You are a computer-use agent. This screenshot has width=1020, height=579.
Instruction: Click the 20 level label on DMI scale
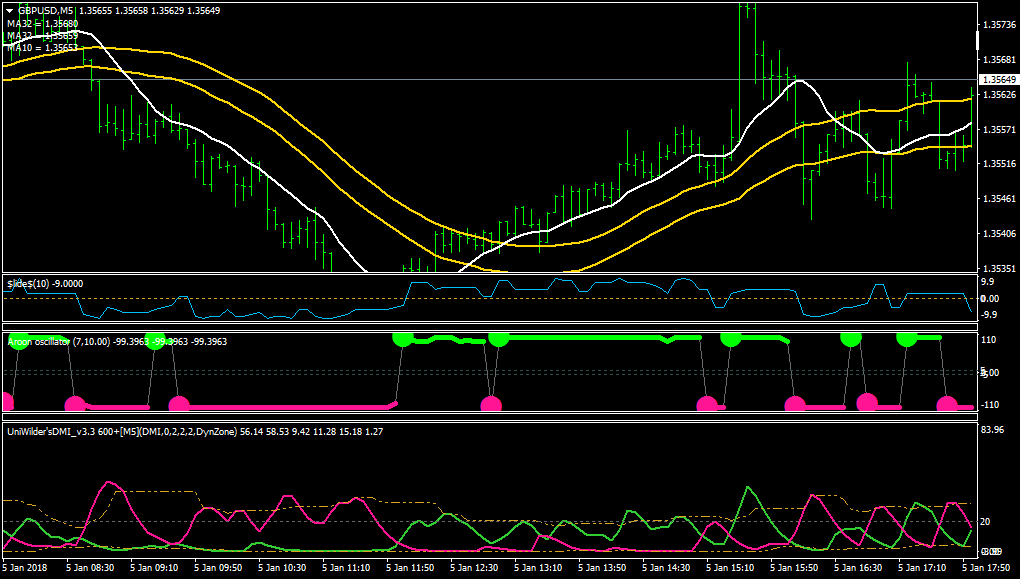tap(985, 521)
